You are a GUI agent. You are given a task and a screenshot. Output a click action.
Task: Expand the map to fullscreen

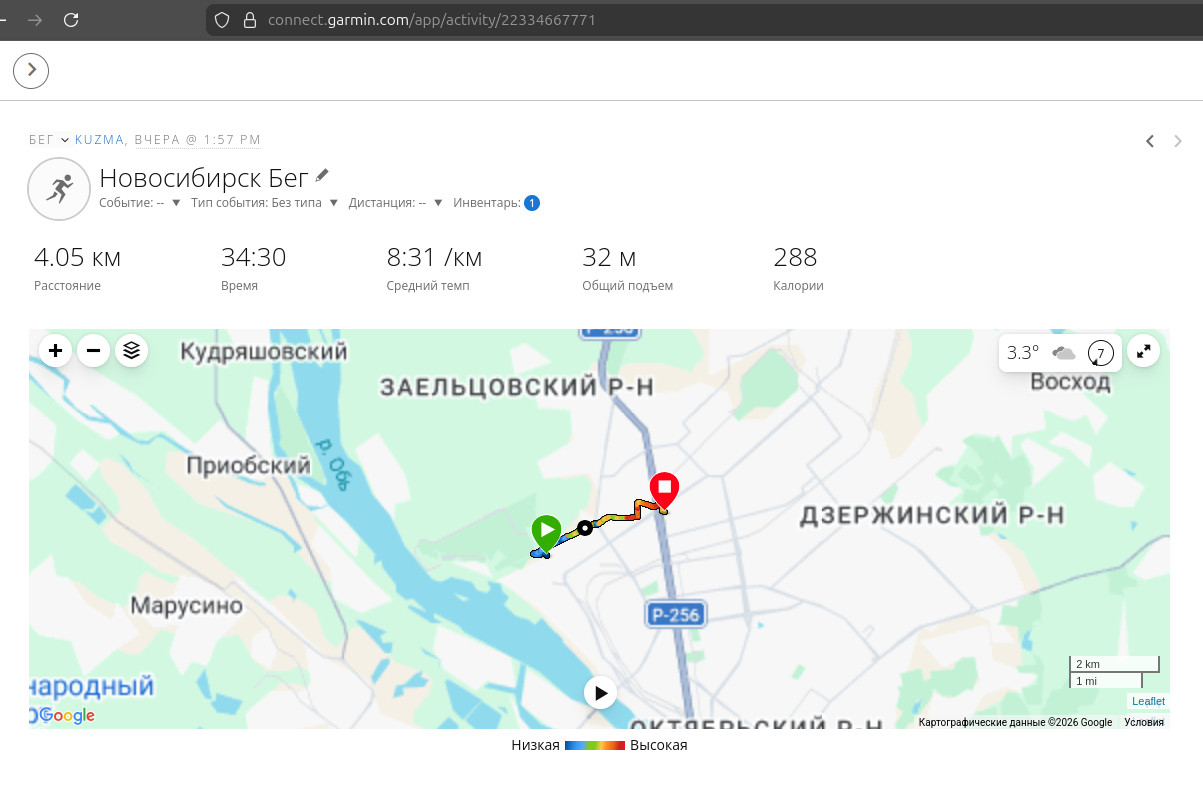pos(1144,352)
